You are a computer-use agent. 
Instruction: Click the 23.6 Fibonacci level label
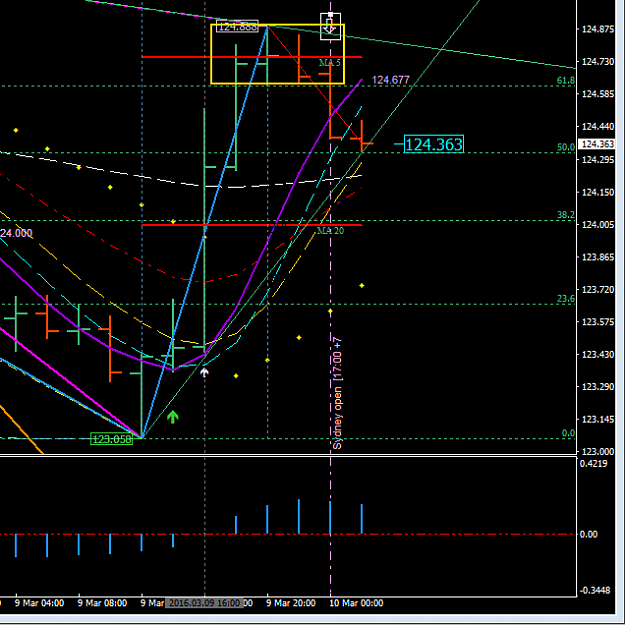click(x=566, y=299)
